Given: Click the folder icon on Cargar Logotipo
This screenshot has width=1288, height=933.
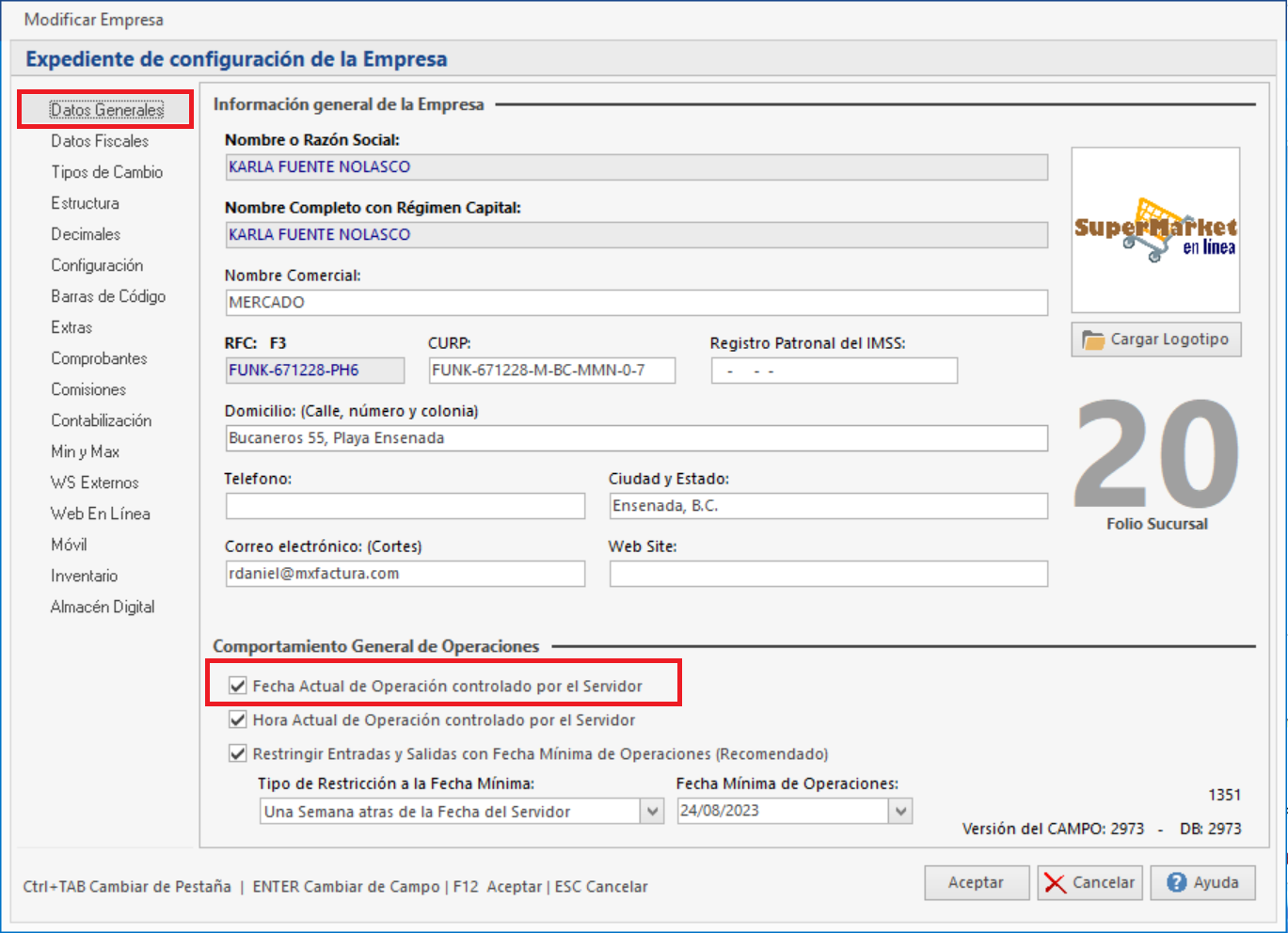Looking at the screenshot, I should 1092,340.
